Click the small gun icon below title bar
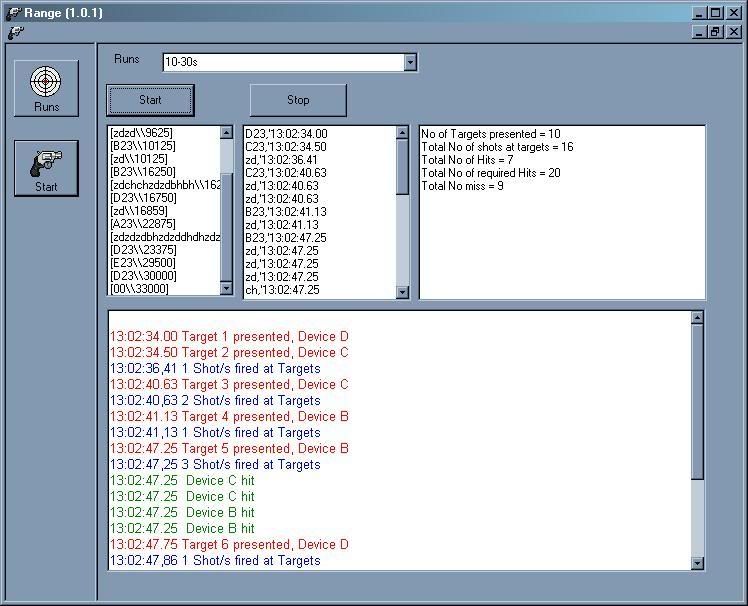Viewport: 748px width, 606px height. pos(14,32)
